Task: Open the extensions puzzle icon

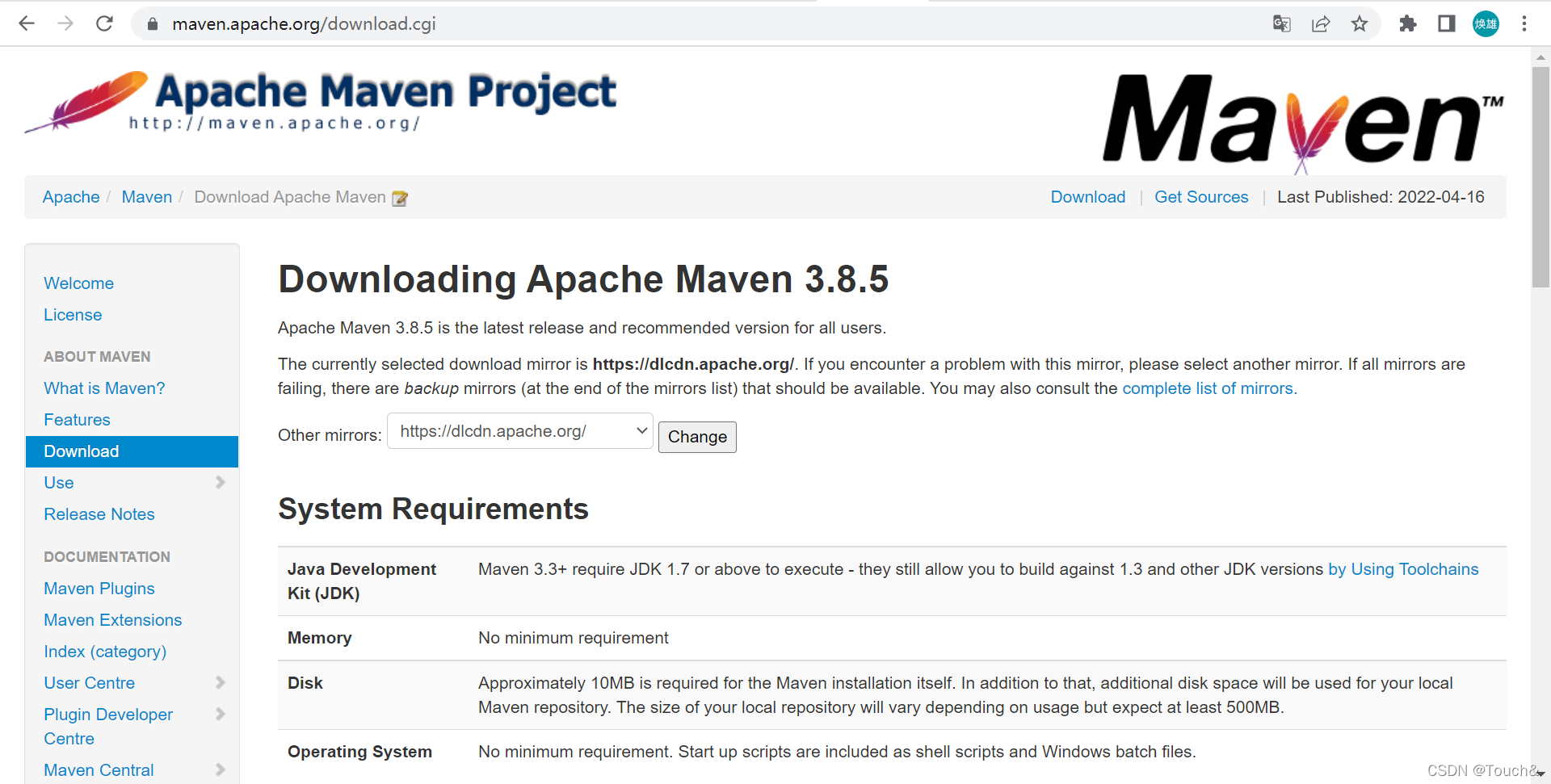Action: click(1408, 23)
